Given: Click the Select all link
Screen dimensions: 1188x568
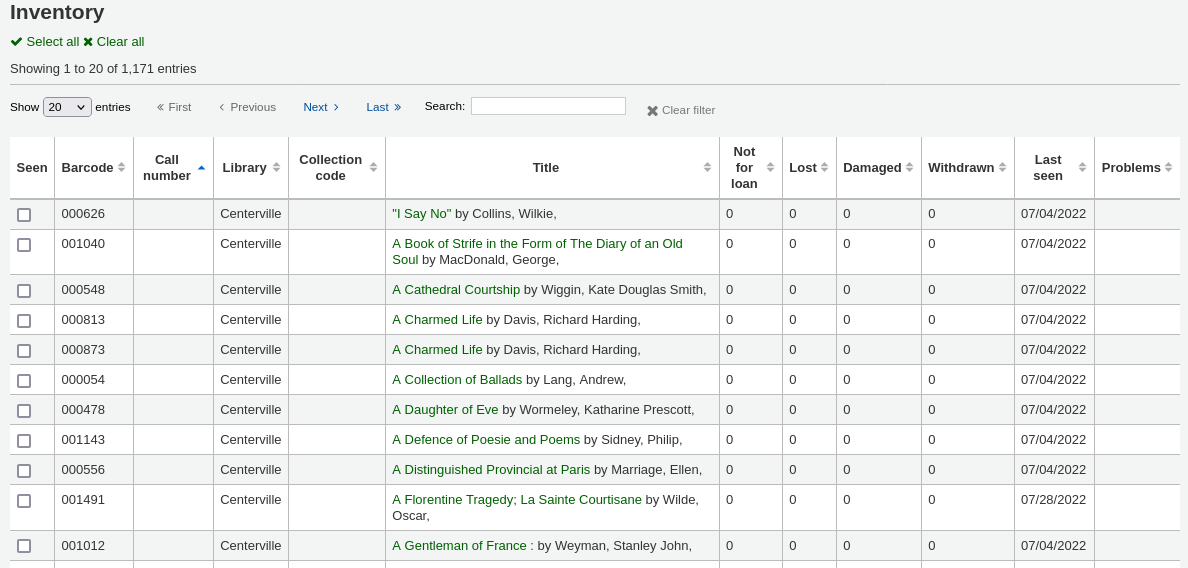Looking at the screenshot, I should tap(45, 42).
